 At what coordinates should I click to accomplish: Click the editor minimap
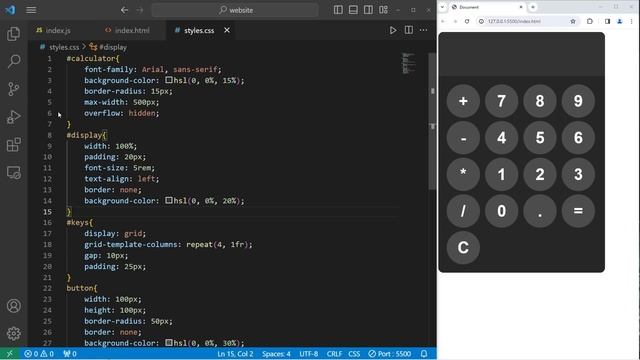point(409,64)
